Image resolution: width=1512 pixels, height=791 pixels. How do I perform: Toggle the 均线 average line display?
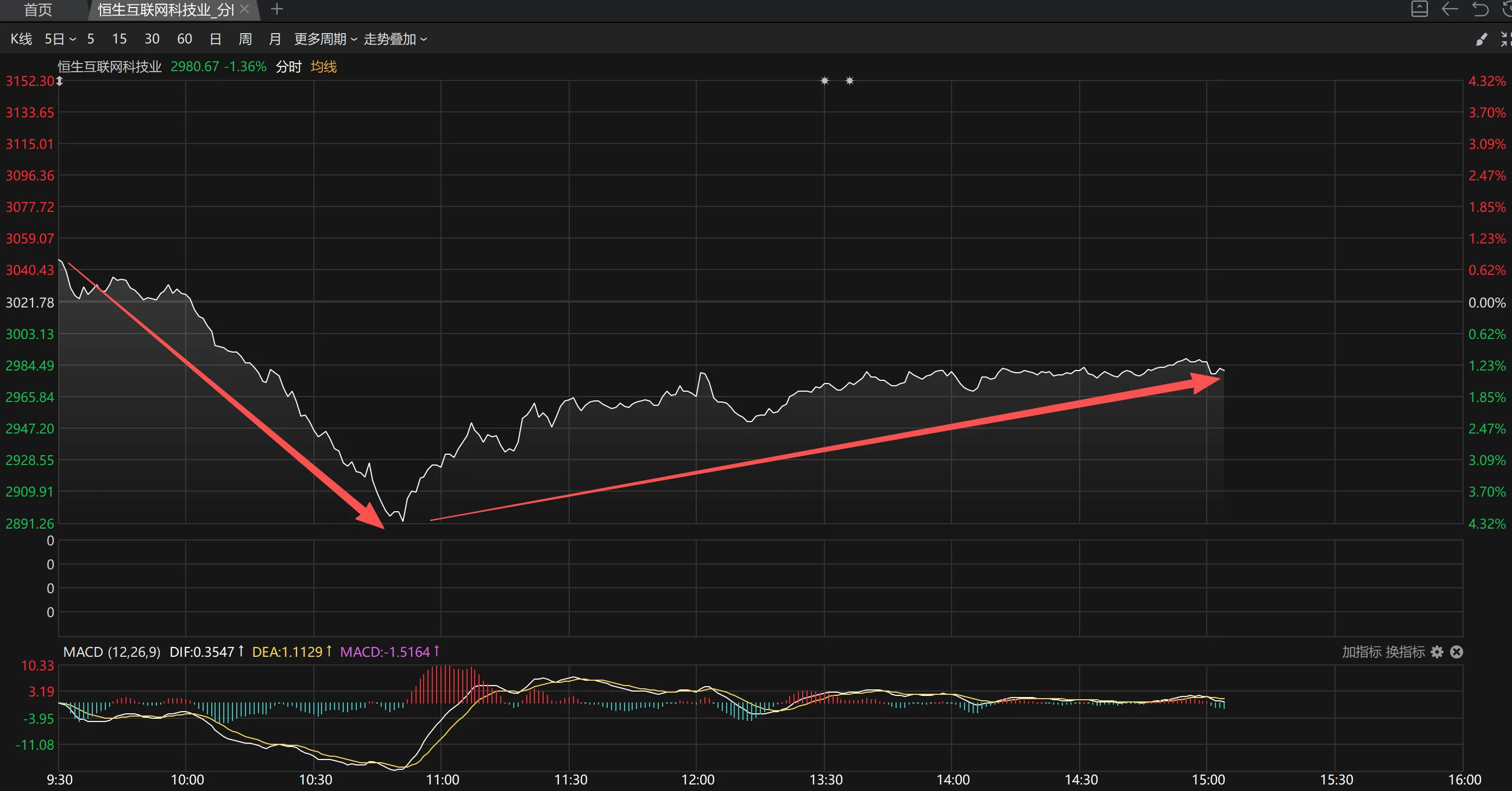click(x=323, y=66)
